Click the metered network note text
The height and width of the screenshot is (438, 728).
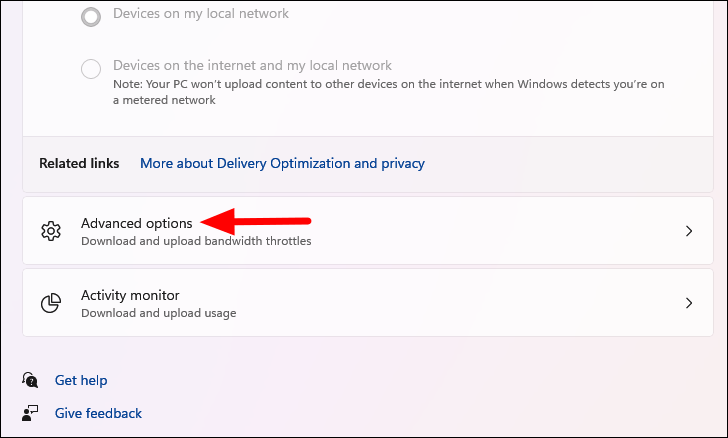[x=389, y=92]
